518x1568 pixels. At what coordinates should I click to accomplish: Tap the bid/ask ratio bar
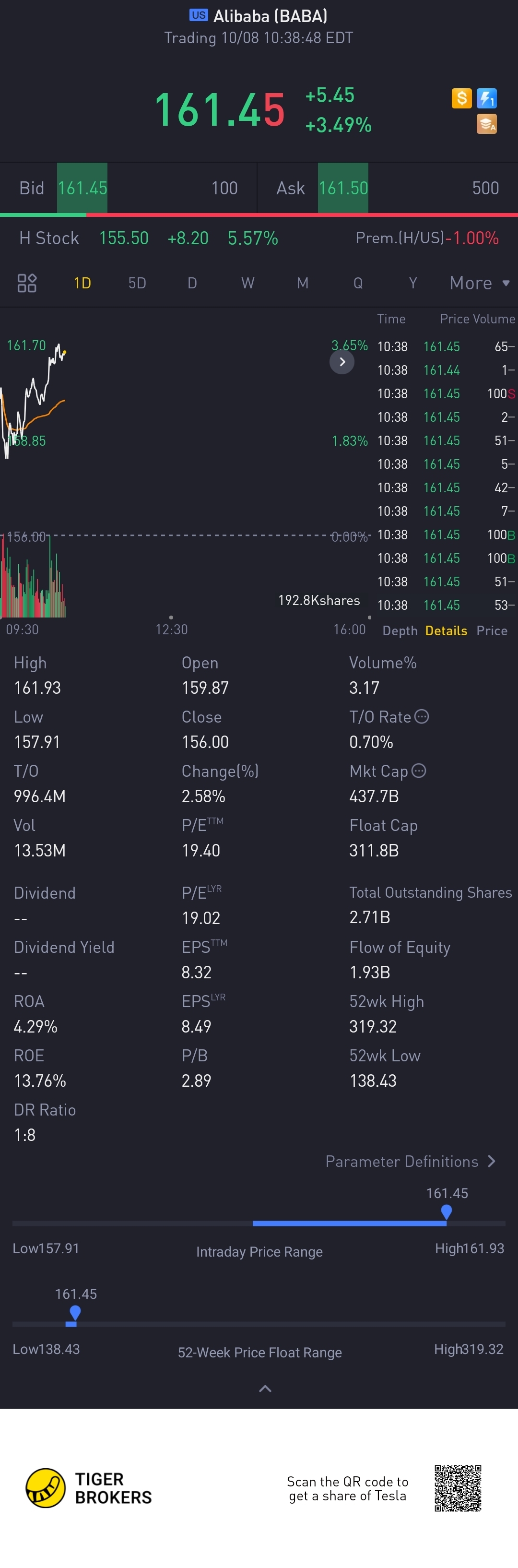tap(259, 215)
